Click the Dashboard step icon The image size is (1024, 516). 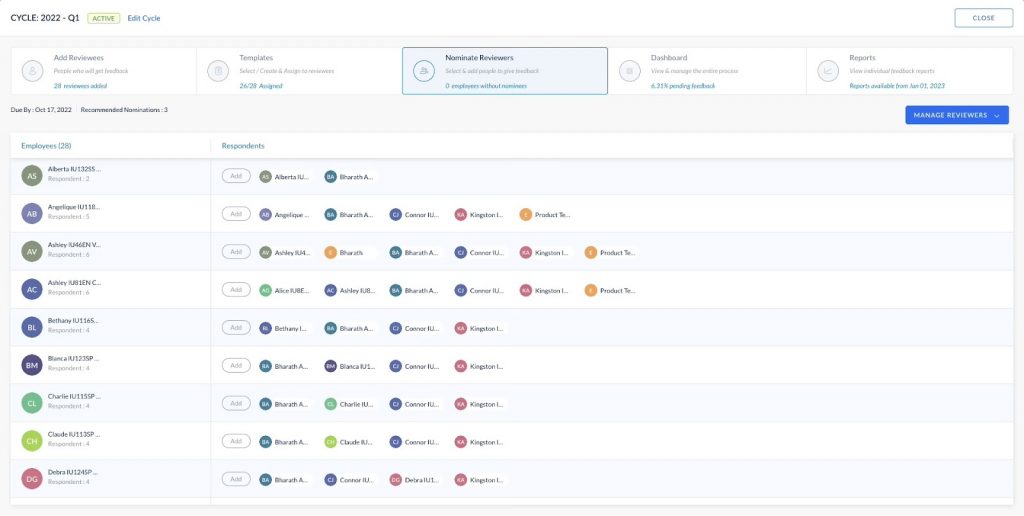point(630,71)
